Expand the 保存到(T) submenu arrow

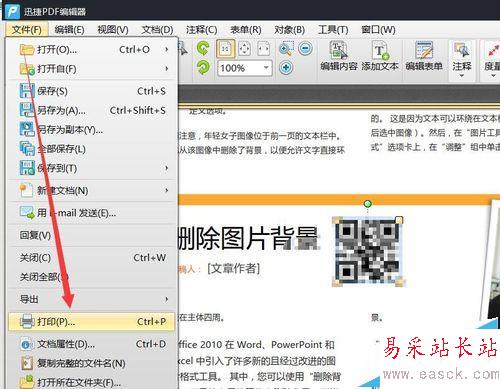166,168
